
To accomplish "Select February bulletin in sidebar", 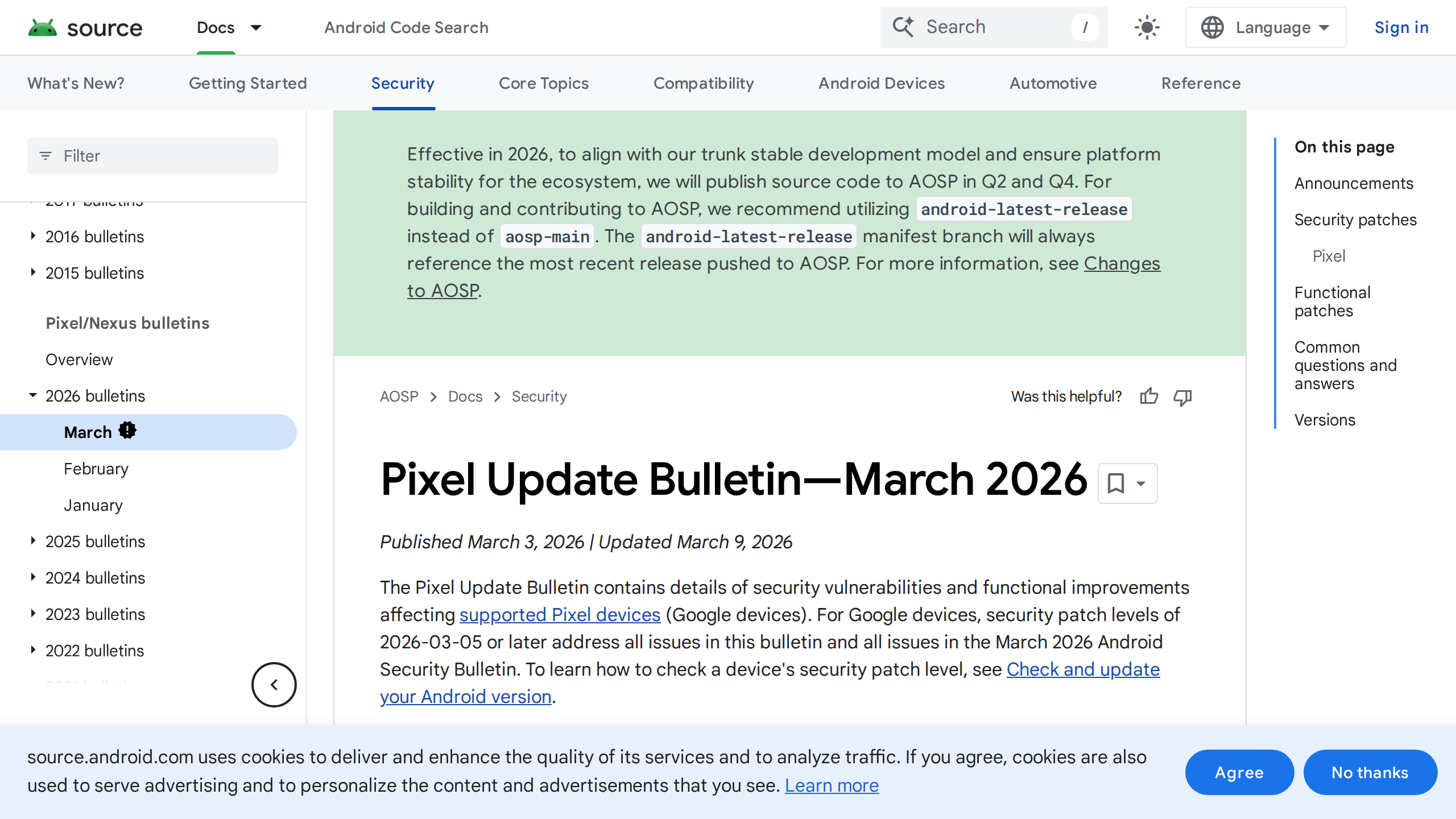I will pos(96,469).
